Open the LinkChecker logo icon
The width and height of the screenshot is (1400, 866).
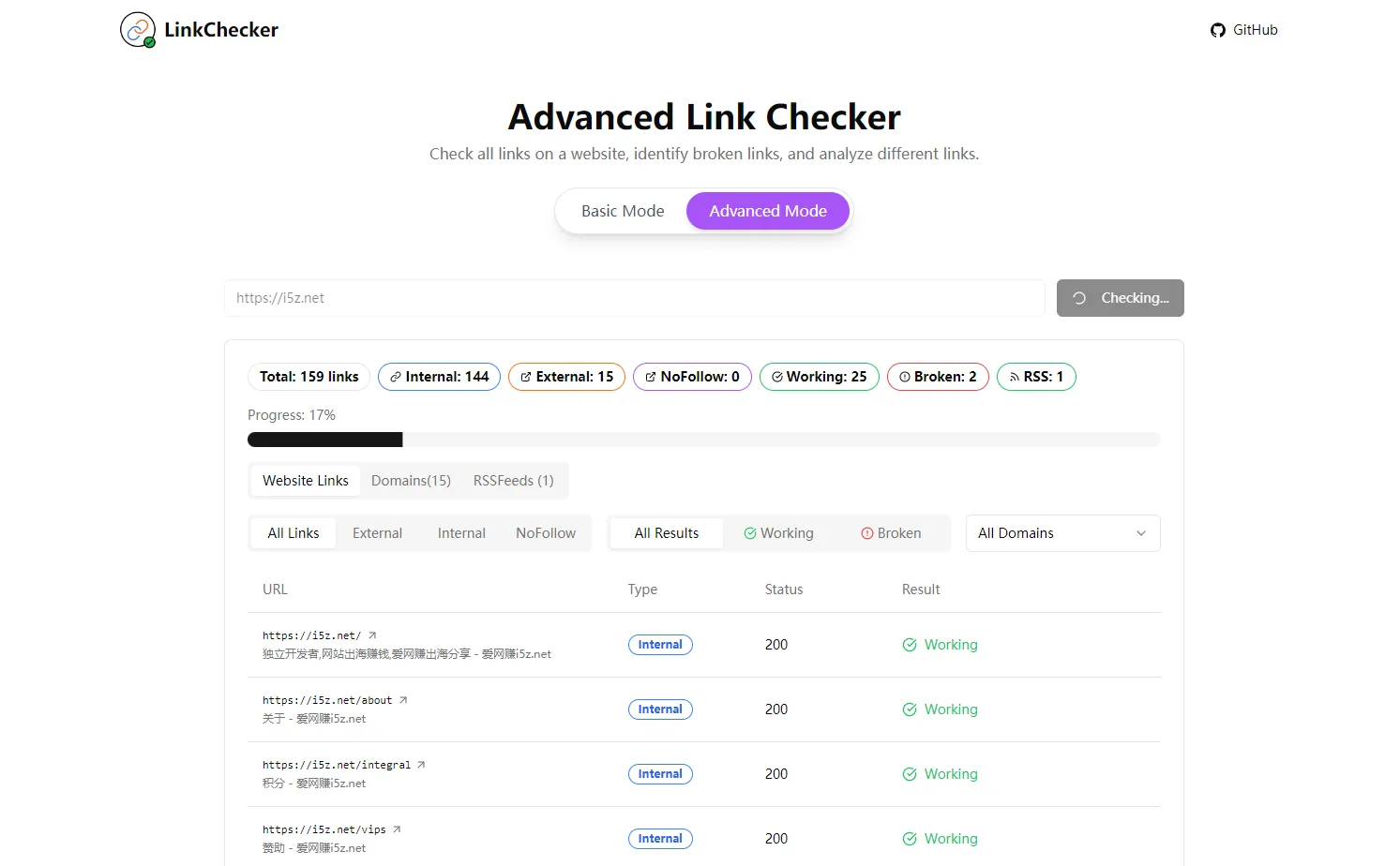[138, 30]
